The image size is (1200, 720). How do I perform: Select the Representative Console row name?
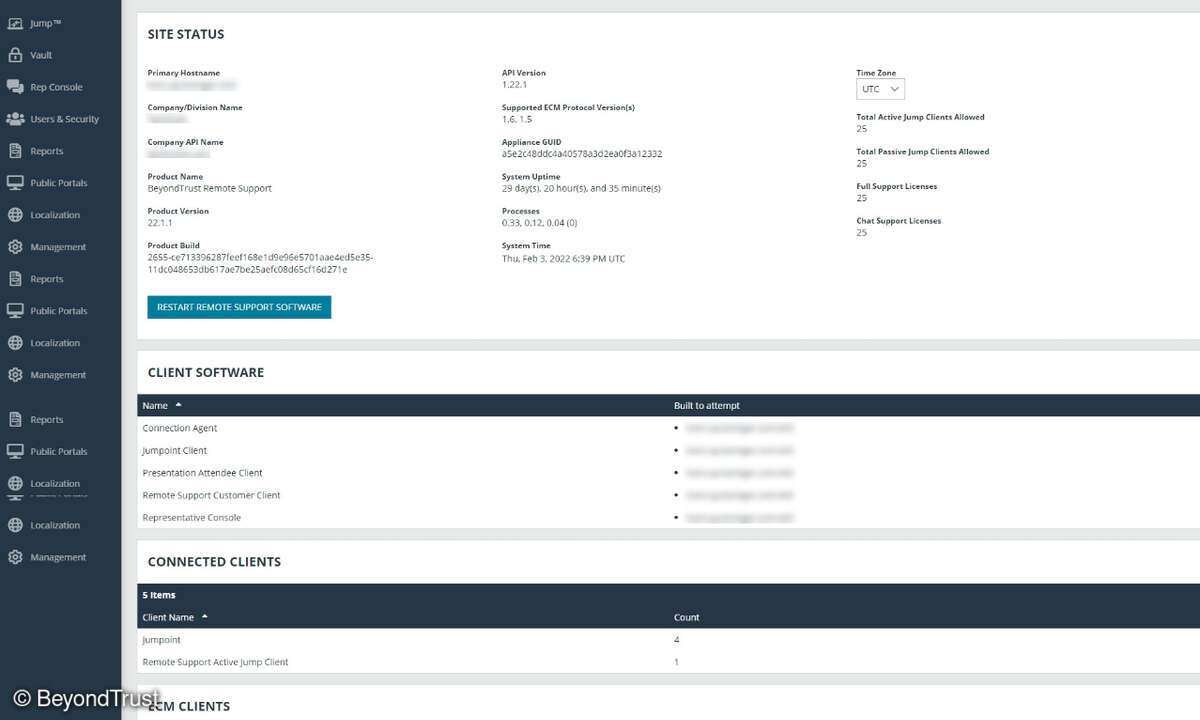click(192, 518)
